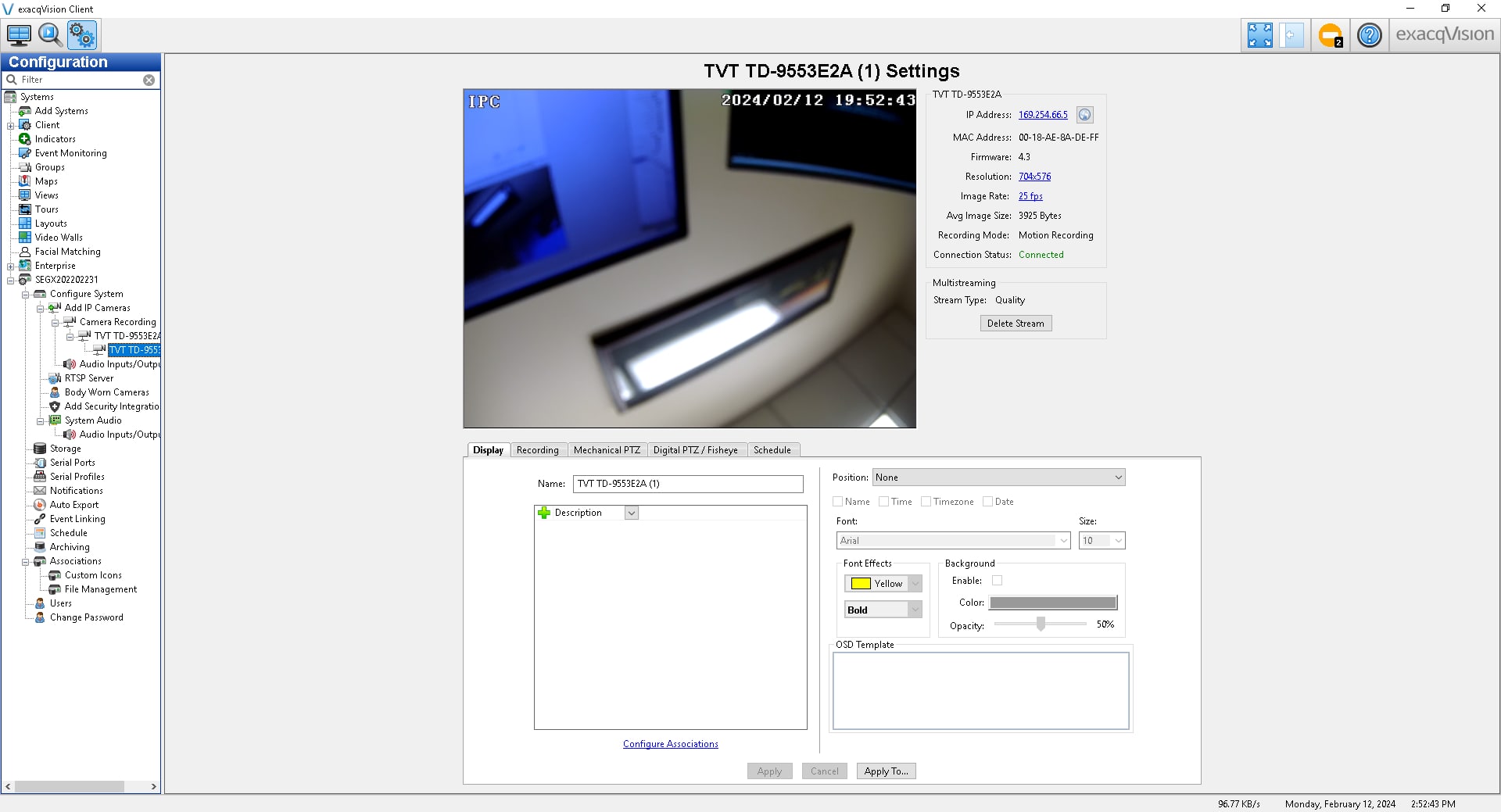Select Add Systems icon in tree
1501x812 pixels.
point(25,111)
